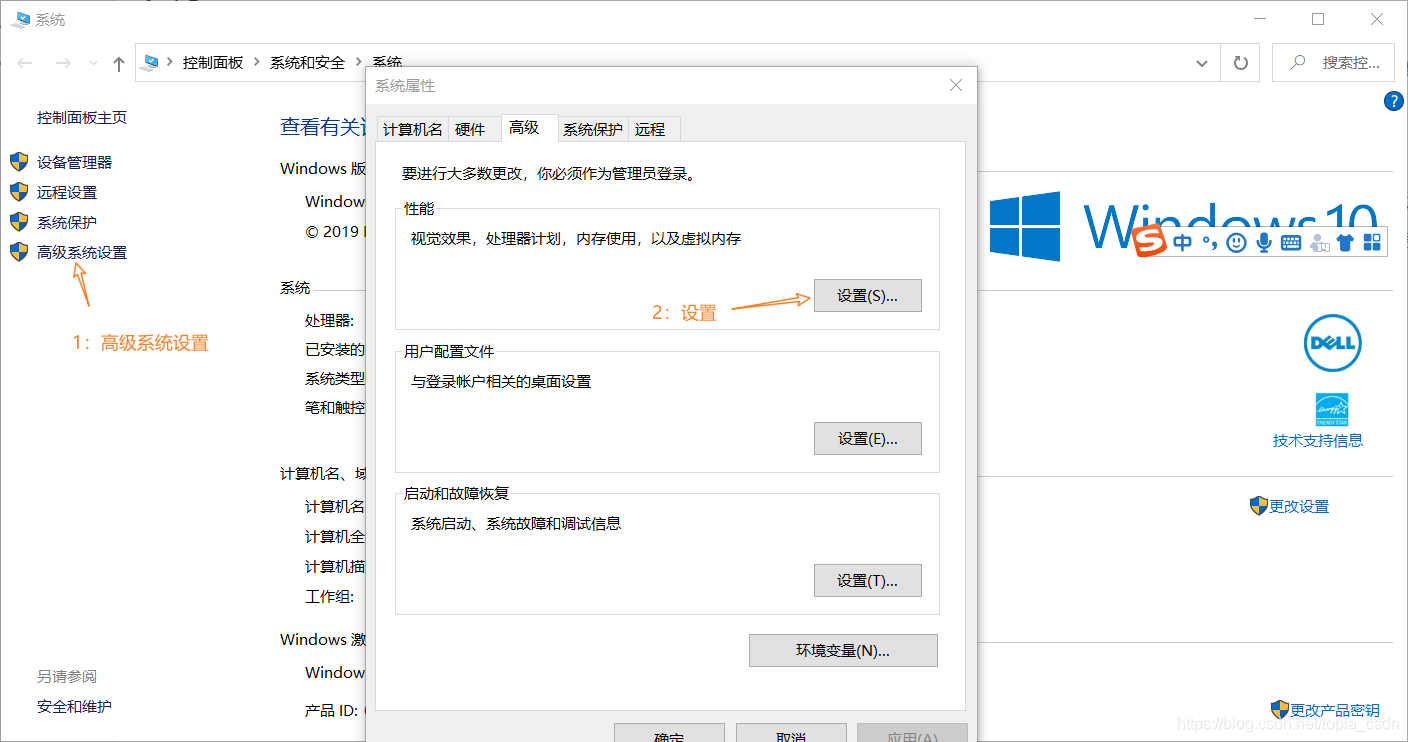The height and width of the screenshot is (742, 1408).
Task: Open Sogou toolbox grid icon
Action: 1372,242
